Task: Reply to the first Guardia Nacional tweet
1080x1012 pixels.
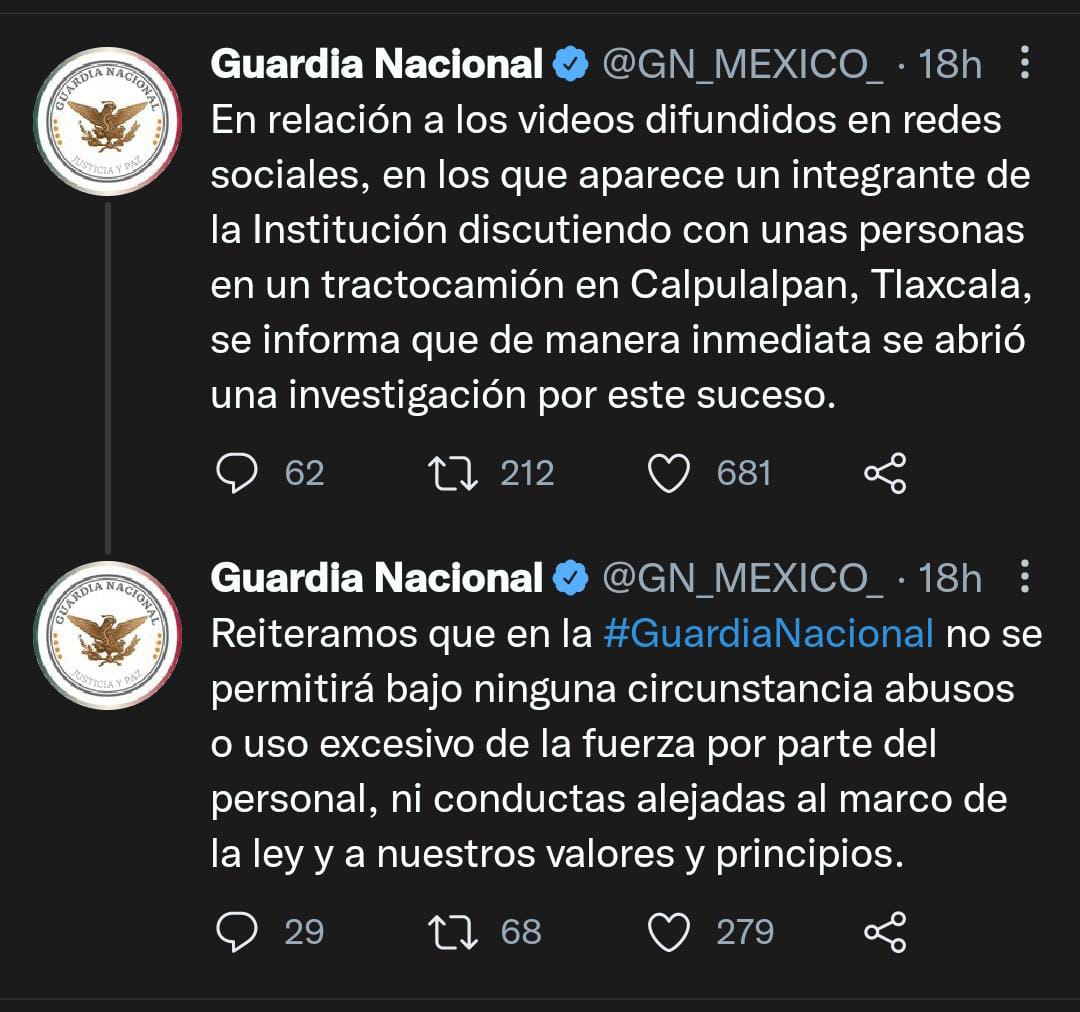Action: tap(237, 473)
